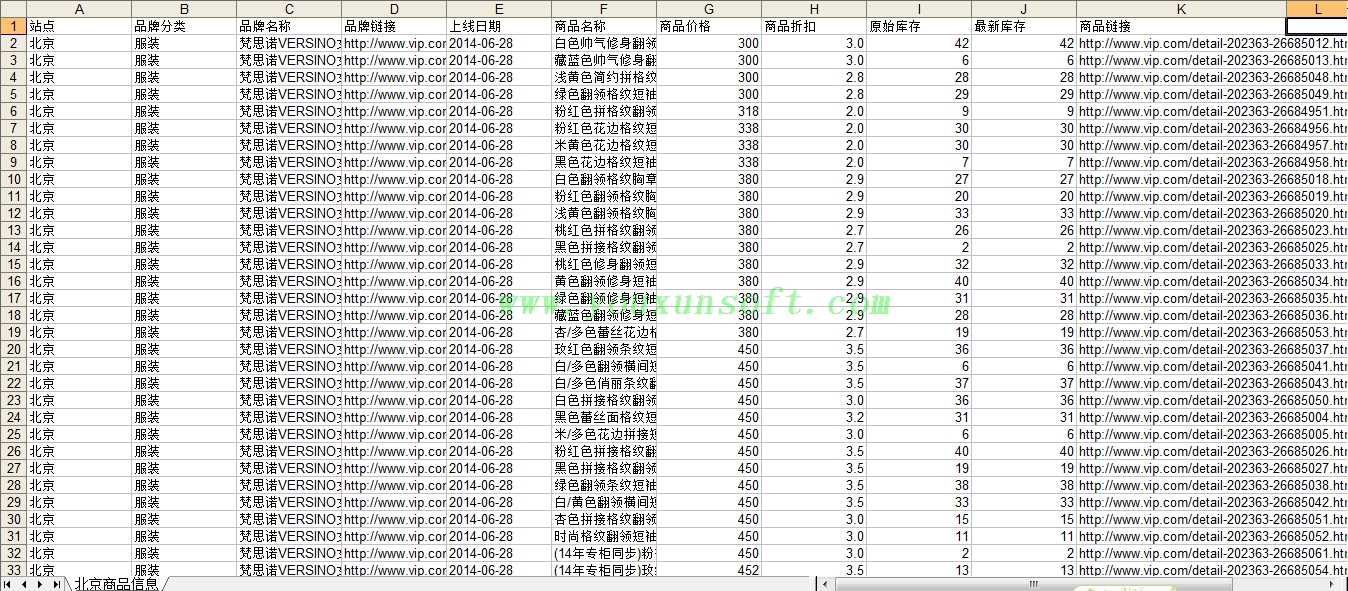Select column L header

click(x=1317, y=9)
